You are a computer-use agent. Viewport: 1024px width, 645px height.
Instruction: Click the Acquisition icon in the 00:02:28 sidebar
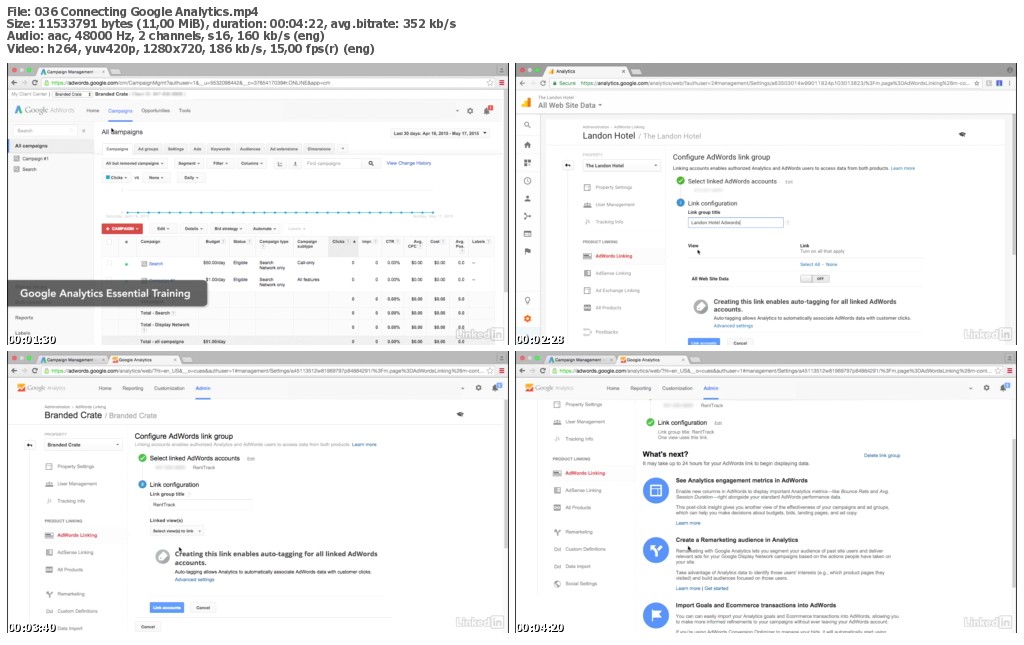(x=527, y=216)
